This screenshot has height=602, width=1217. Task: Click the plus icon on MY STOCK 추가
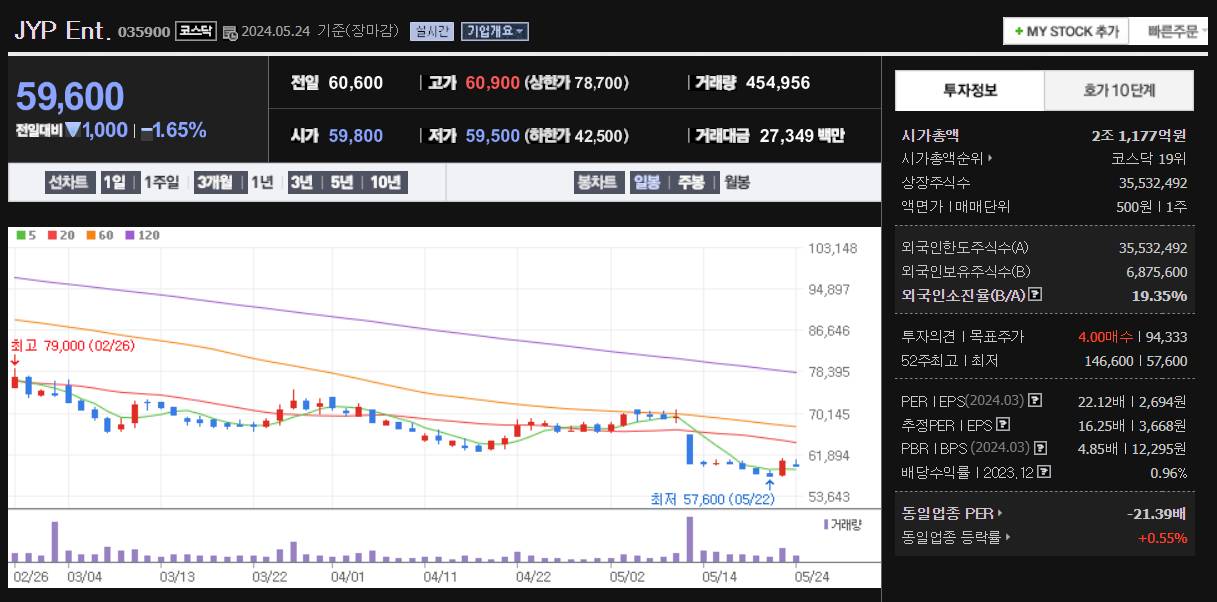(1018, 32)
